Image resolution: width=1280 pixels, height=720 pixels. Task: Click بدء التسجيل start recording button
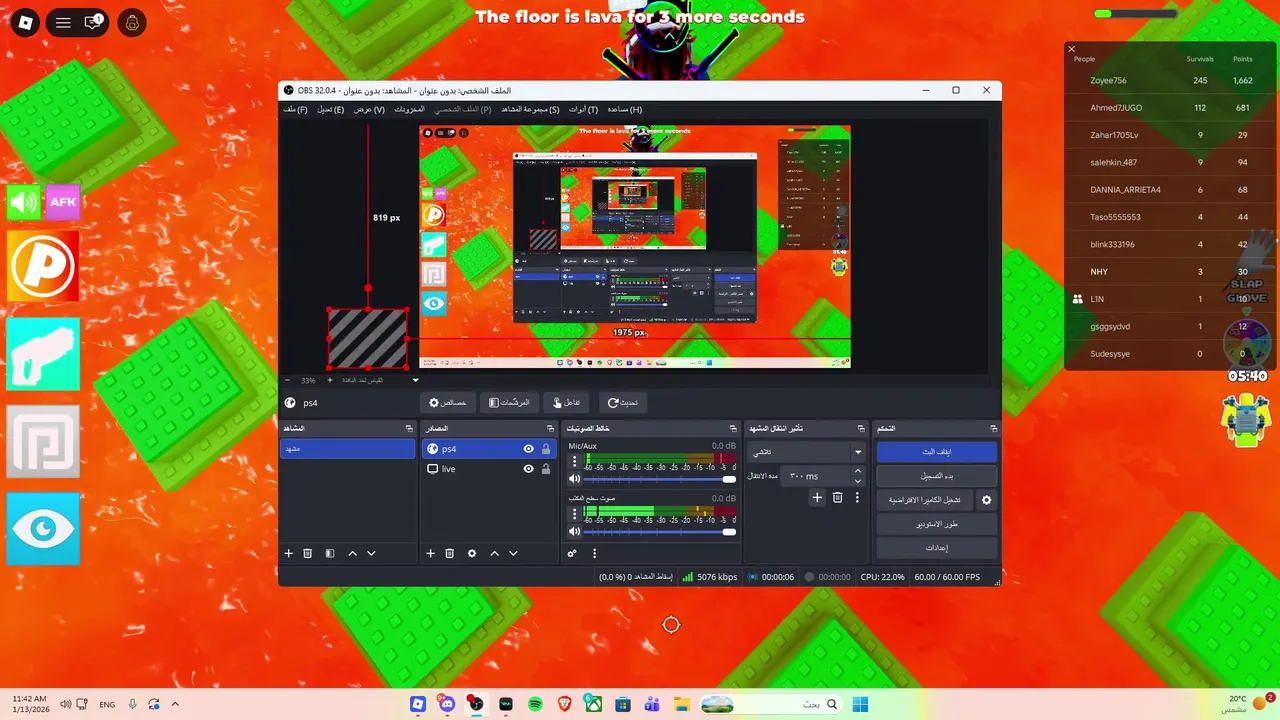[937, 476]
